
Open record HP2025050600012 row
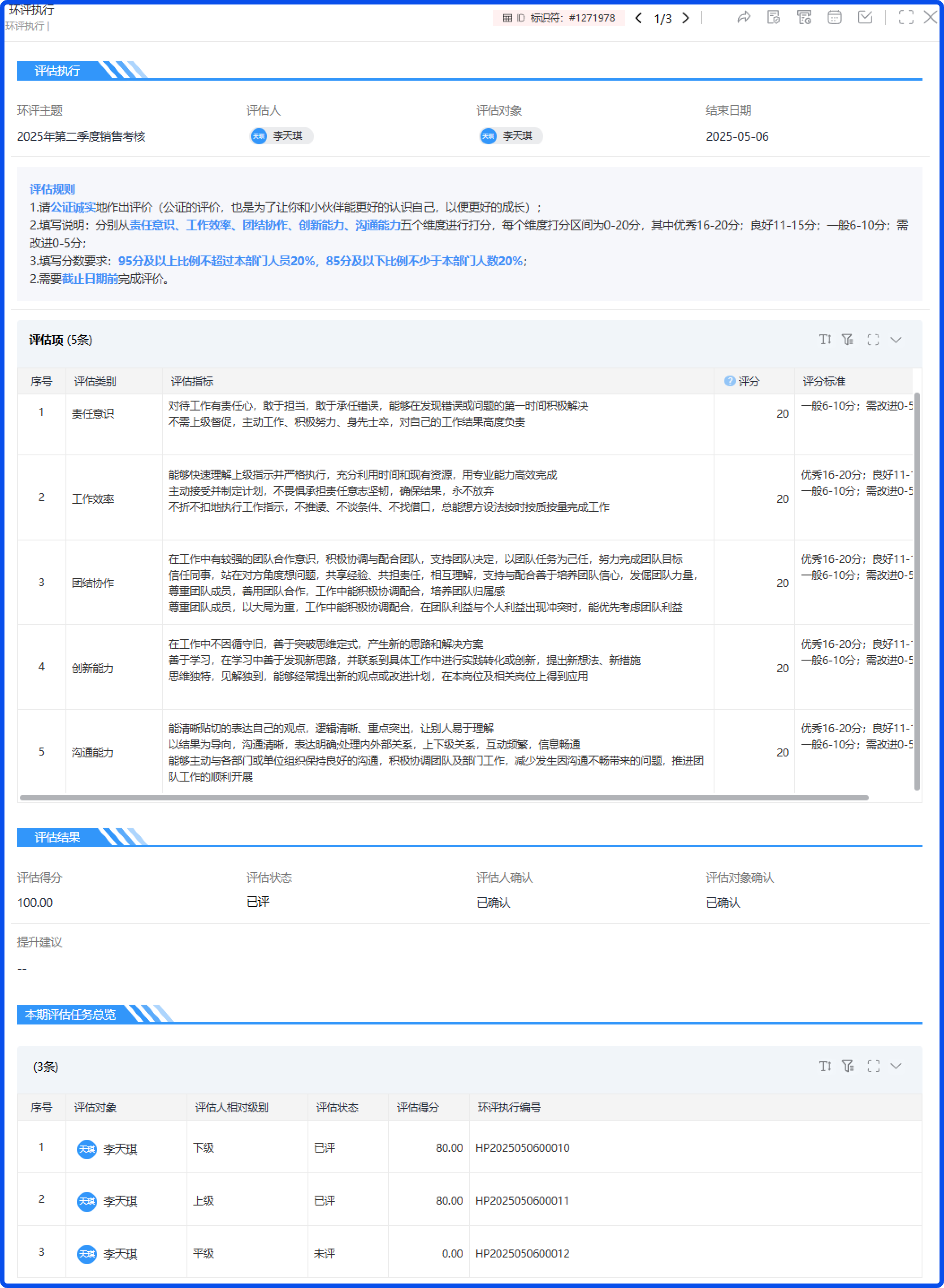click(x=522, y=1253)
